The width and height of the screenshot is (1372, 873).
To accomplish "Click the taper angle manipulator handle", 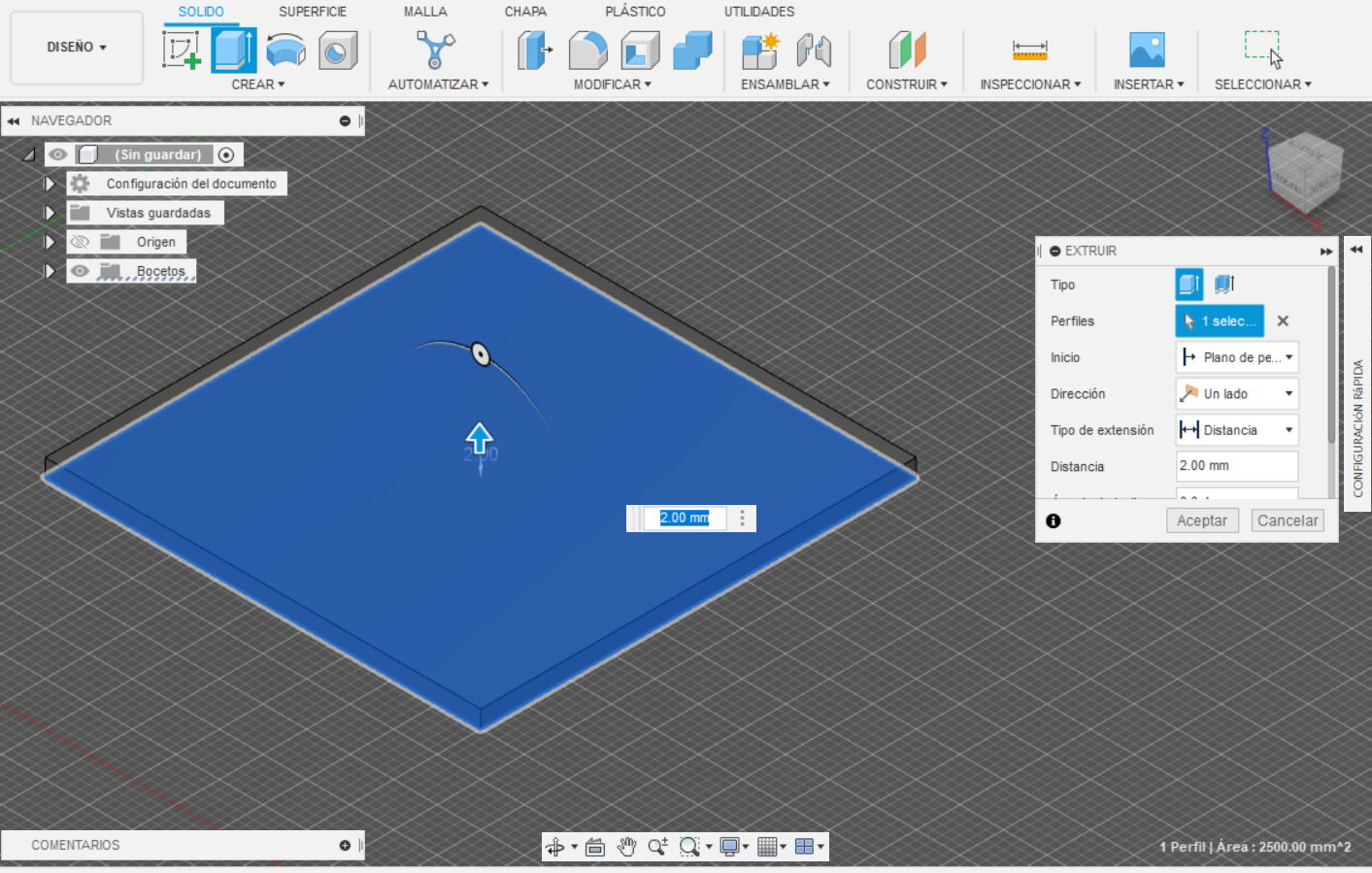I will [481, 354].
